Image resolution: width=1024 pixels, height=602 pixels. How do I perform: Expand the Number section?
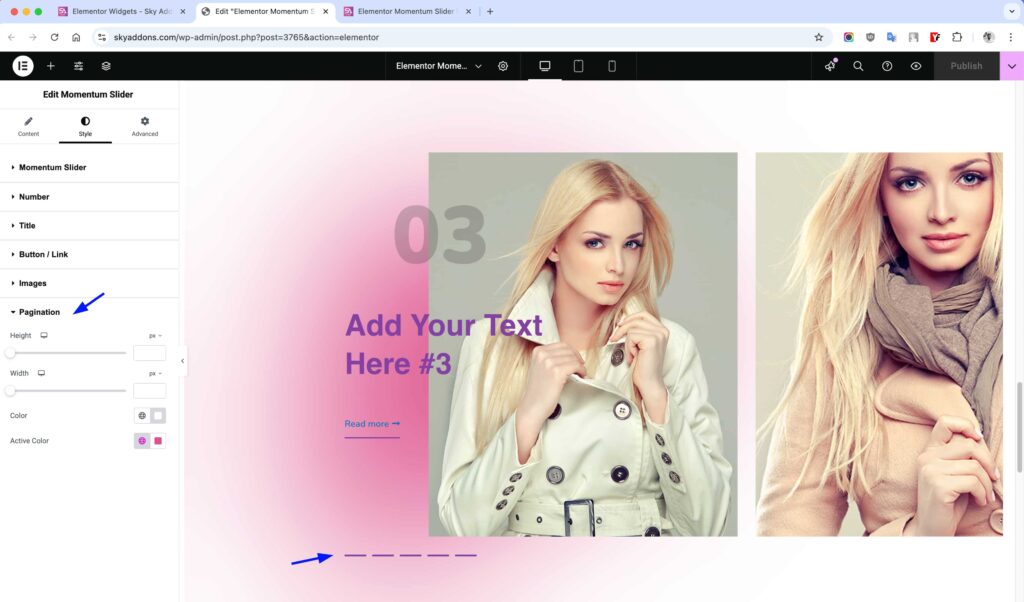pos(89,197)
